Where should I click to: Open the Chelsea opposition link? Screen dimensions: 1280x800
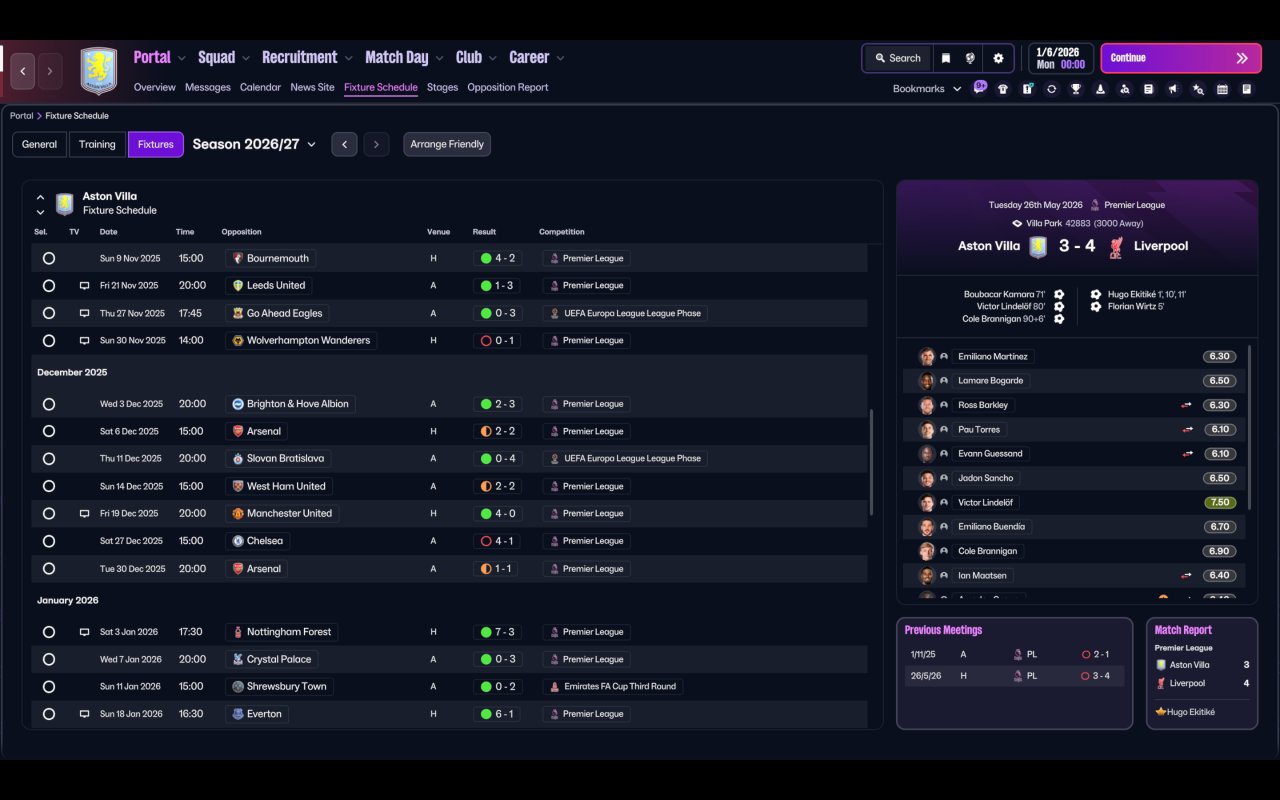click(257, 541)
